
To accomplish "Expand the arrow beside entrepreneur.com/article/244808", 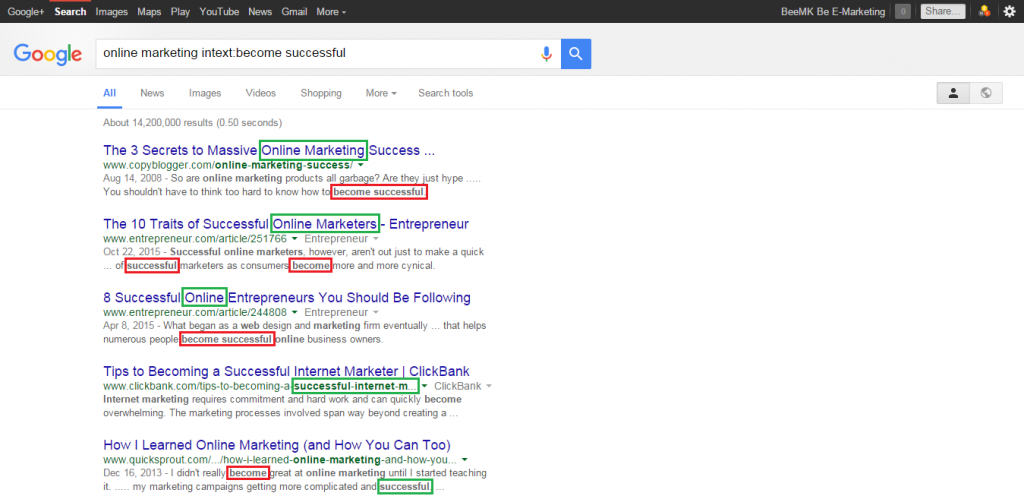I will point(295,313).
